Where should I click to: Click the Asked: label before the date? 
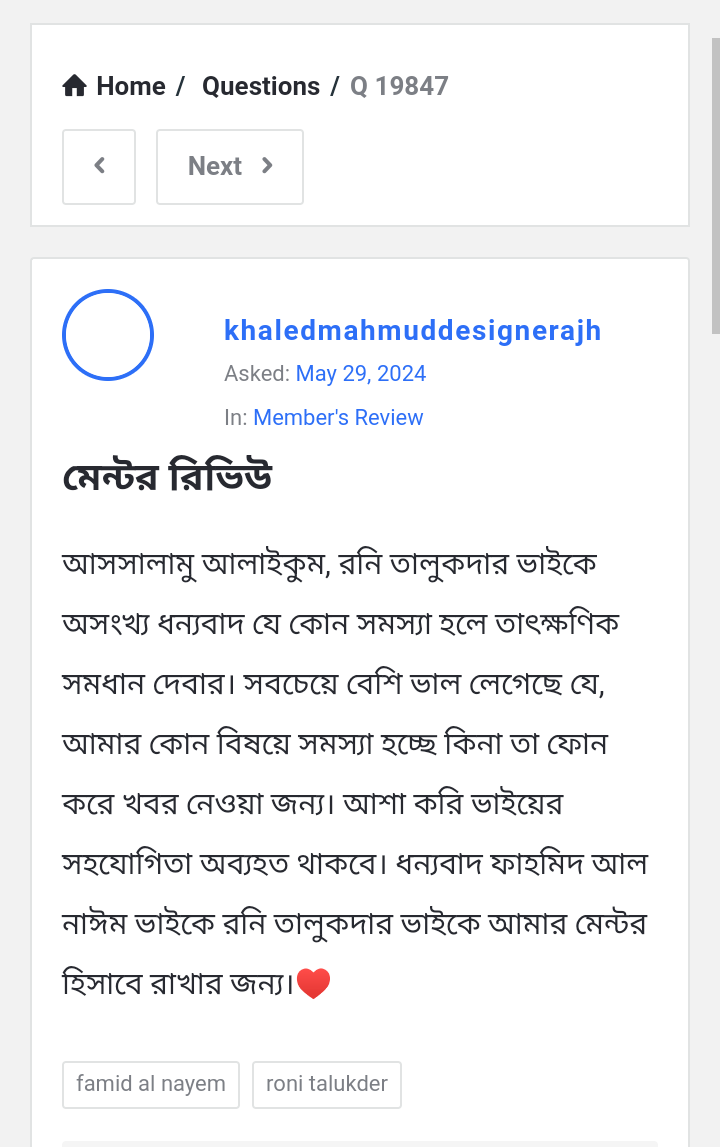[257, 374]
